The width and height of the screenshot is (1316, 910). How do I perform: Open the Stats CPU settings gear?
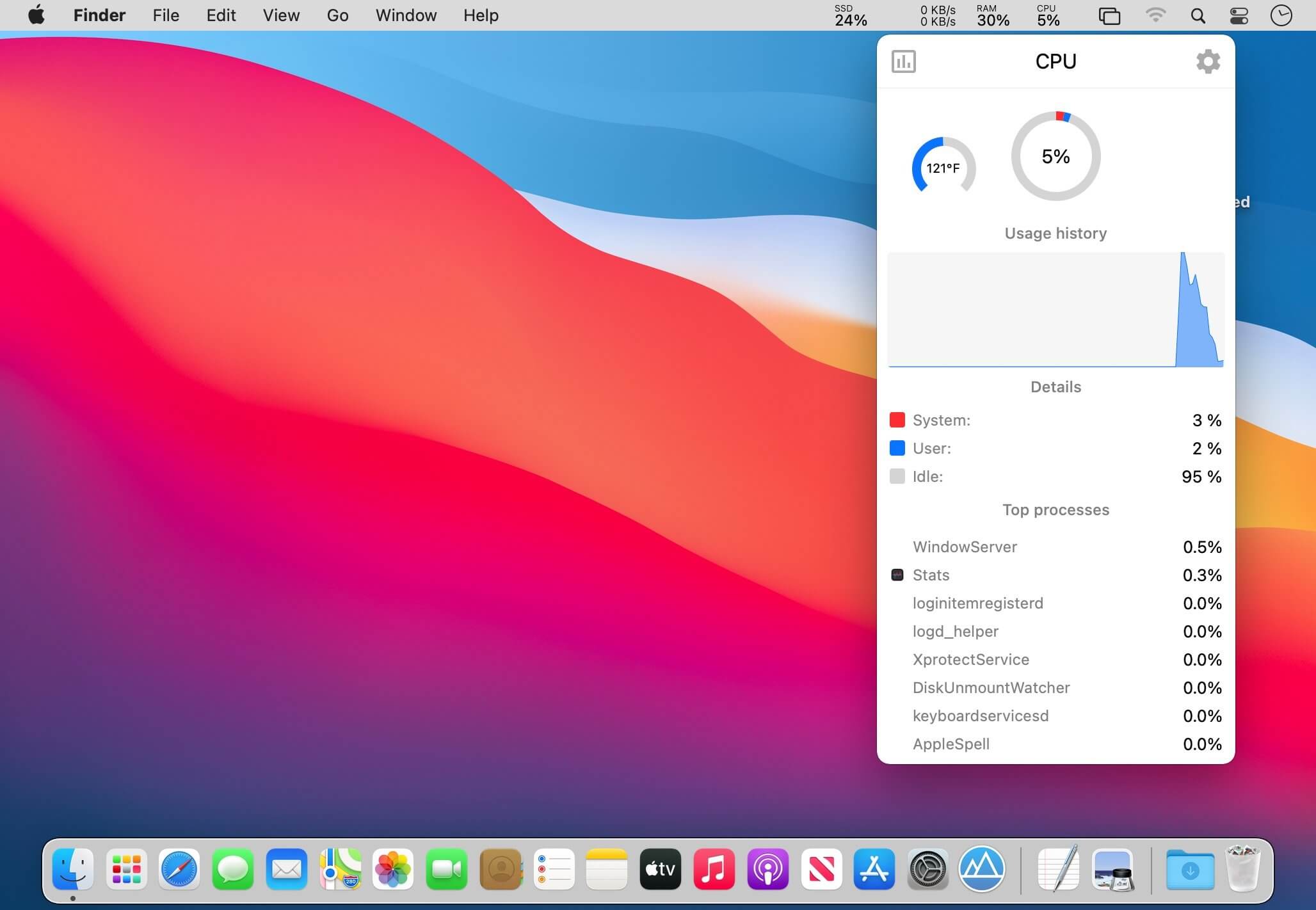tap(1207, 61)
